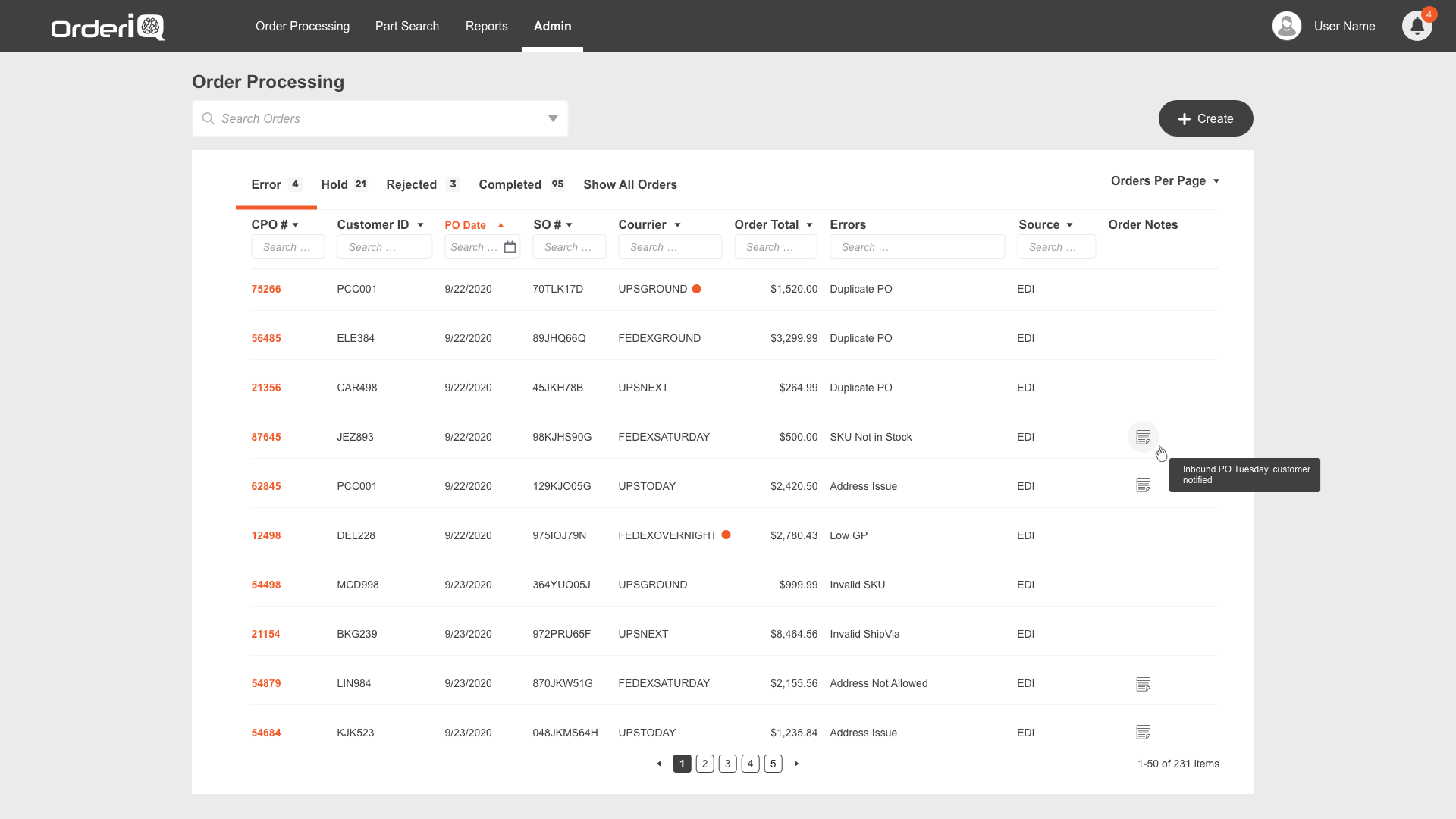Open the order note for CPO 62845

(1143, 485)
